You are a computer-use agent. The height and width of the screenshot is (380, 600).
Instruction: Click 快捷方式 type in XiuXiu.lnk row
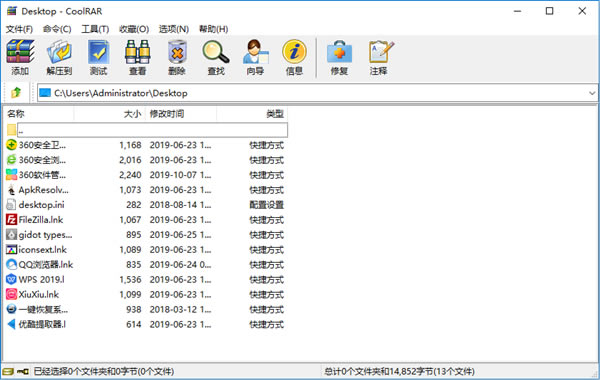[267, 294]
